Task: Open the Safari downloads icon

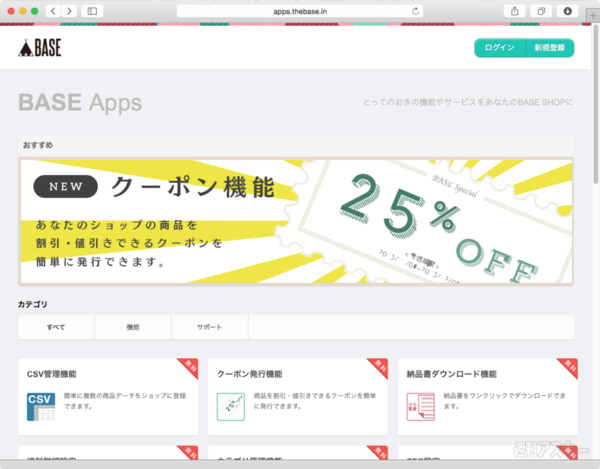Action: point(567,11)
